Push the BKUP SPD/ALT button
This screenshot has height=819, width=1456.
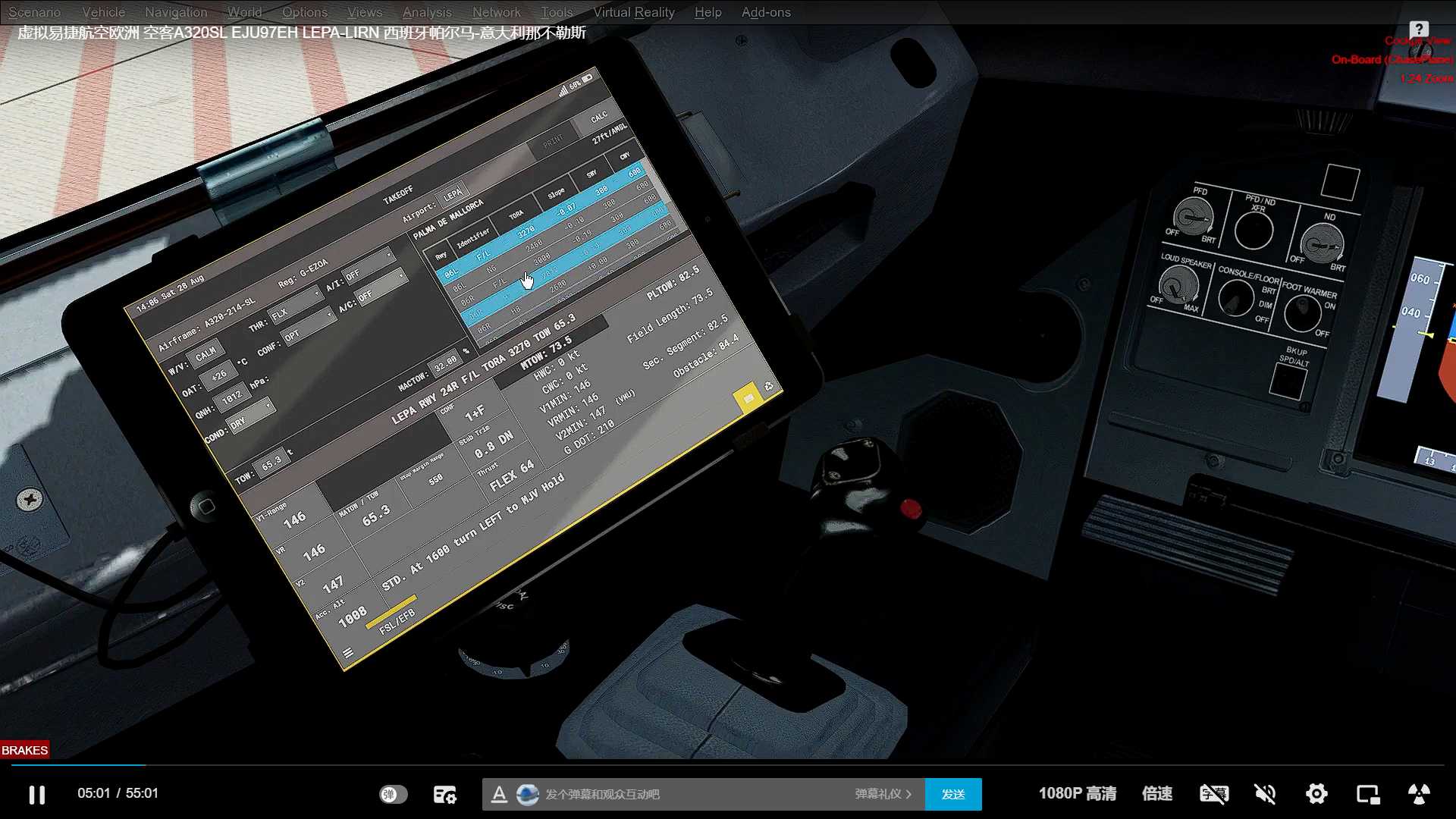point(1287,381)
